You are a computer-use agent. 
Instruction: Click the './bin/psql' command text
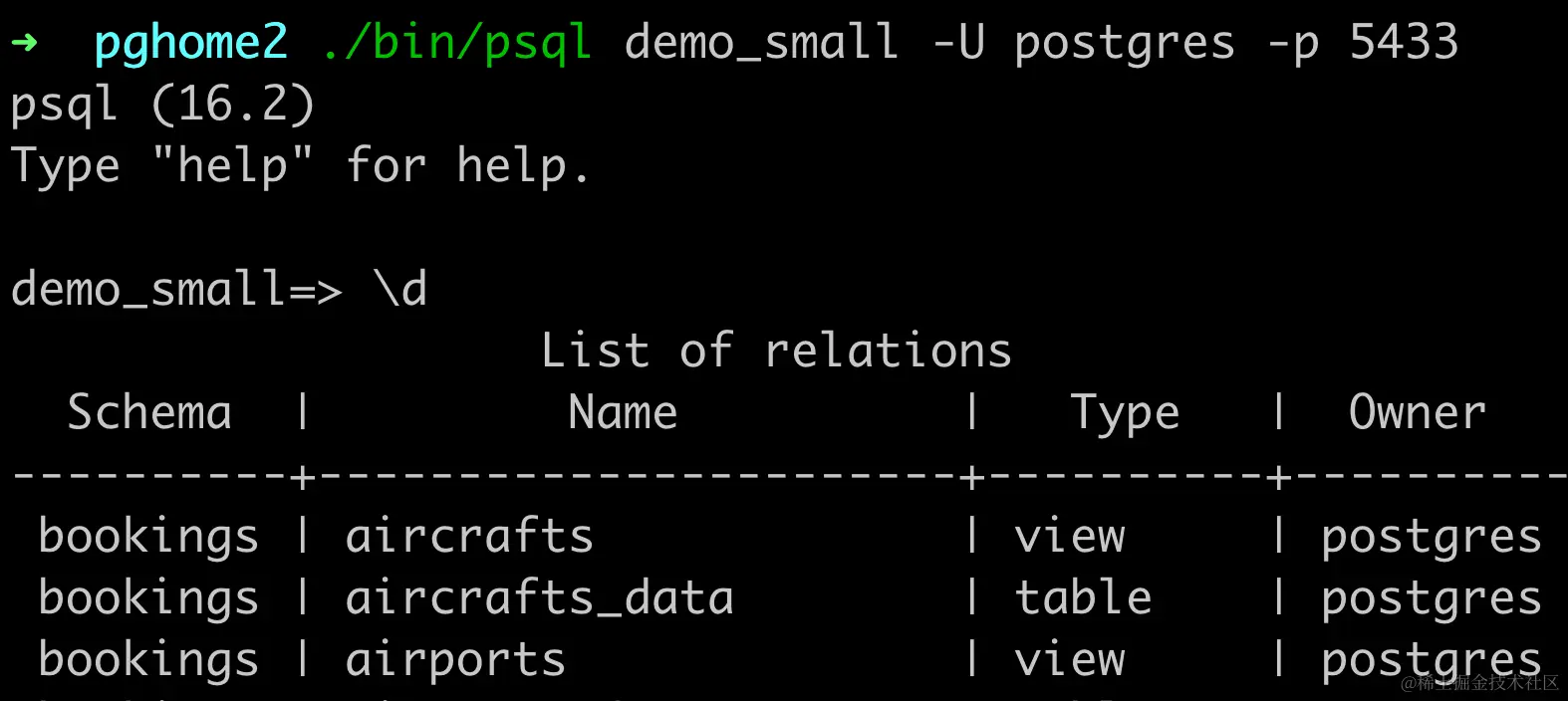pyautogui.click(x=456, y=44)
